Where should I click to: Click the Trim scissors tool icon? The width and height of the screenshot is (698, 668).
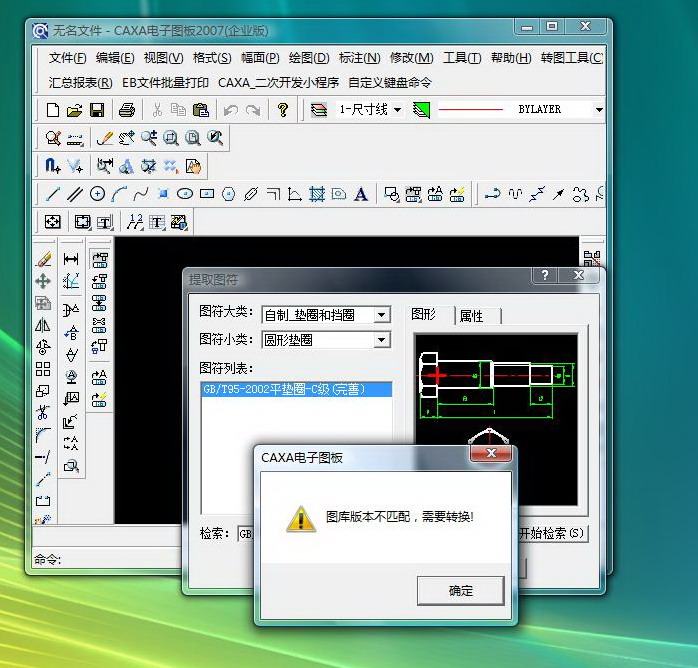43,413
